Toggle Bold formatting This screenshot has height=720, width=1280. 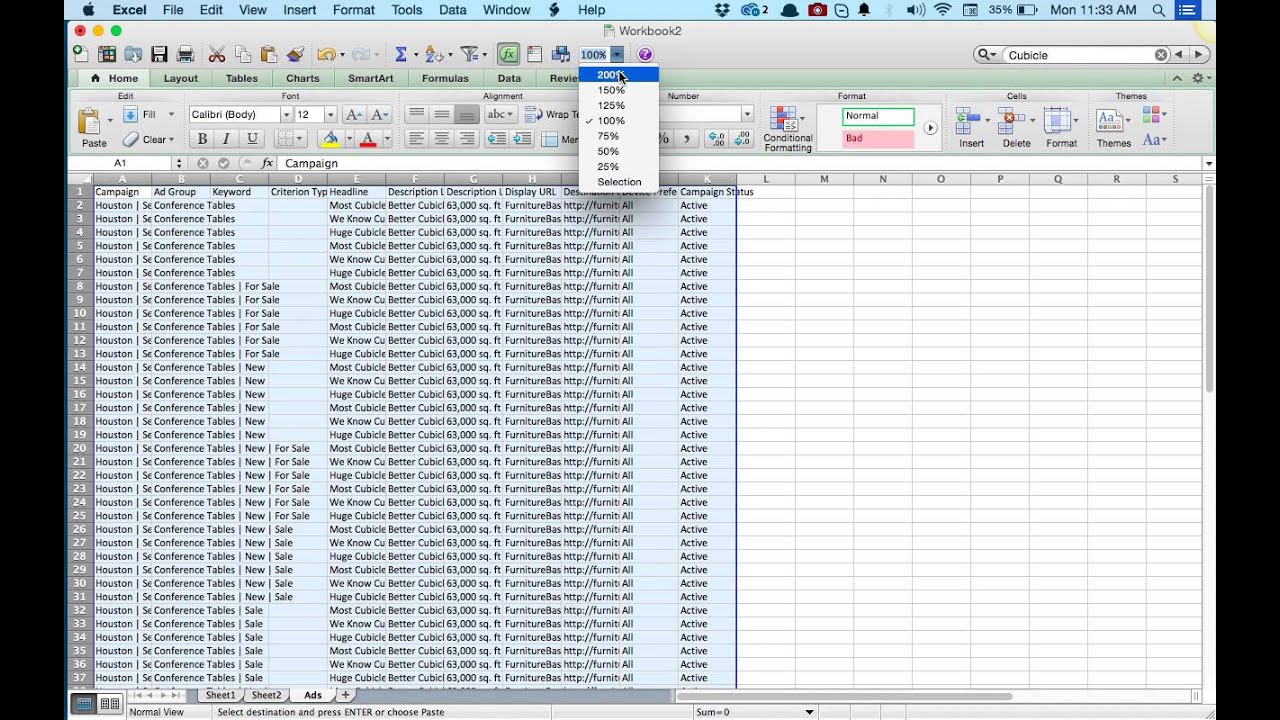[x=202, y=139]
